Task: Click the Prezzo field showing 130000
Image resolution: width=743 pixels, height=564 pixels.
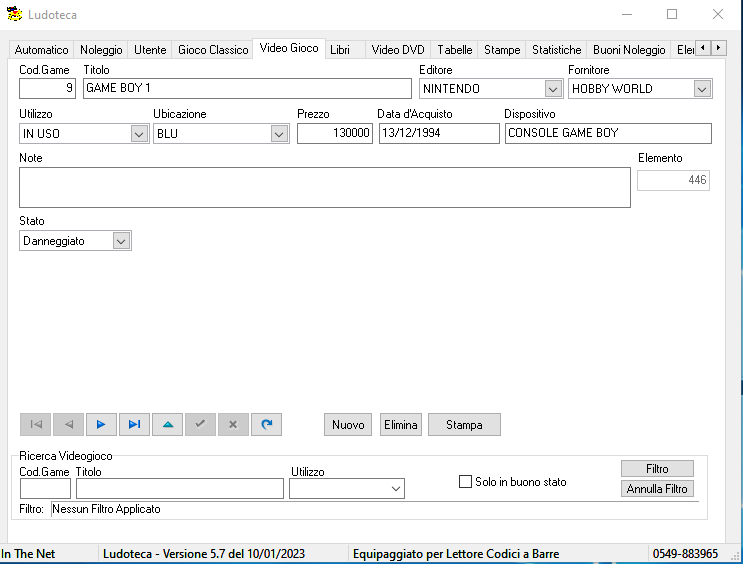Action: 335,133
